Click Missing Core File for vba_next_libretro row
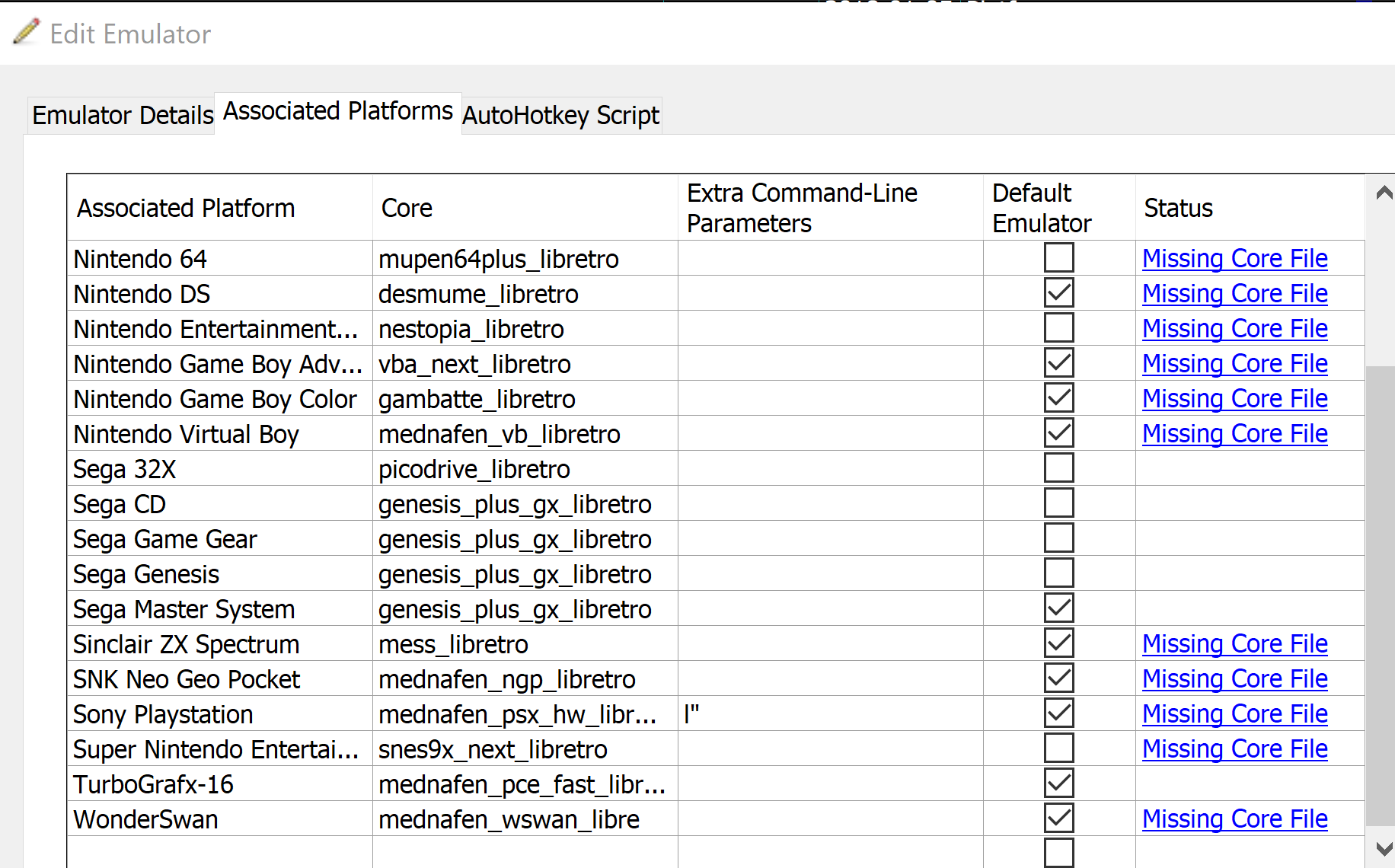This screenshot has width=1395, height=868. coord(1234,364)
